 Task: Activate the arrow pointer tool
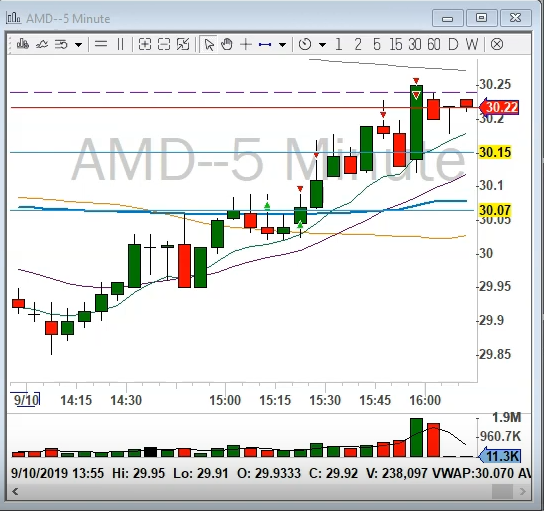(x=209, y=44)
